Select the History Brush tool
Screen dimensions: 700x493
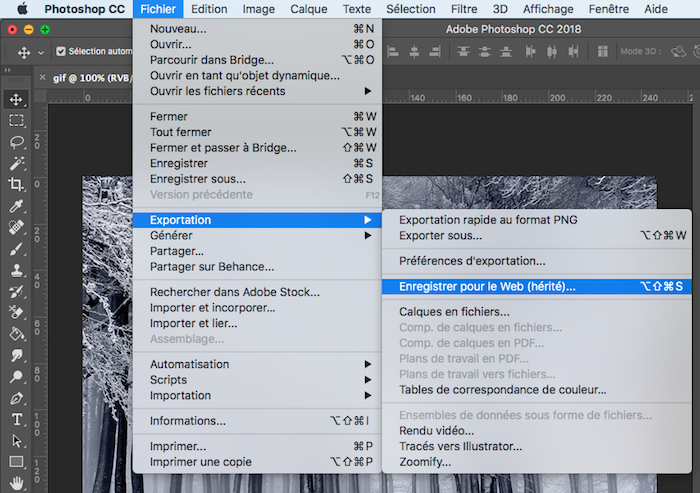pos(17,292)
